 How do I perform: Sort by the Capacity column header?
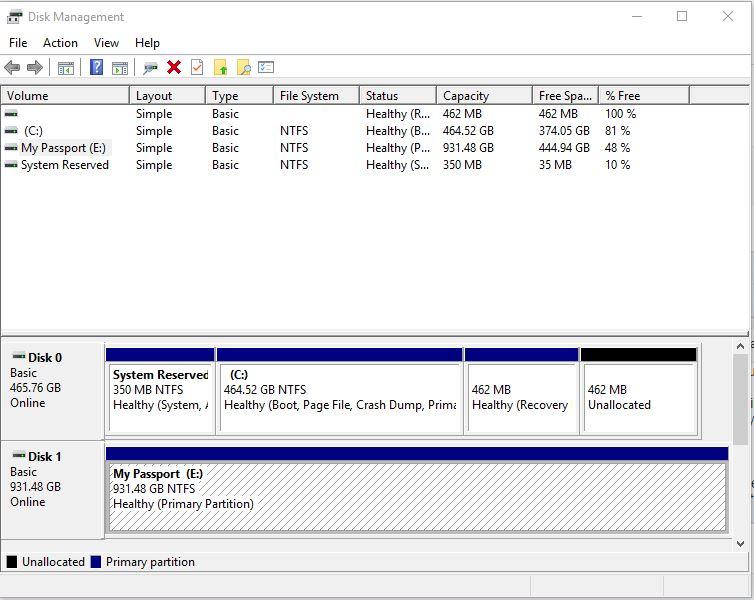485,96
